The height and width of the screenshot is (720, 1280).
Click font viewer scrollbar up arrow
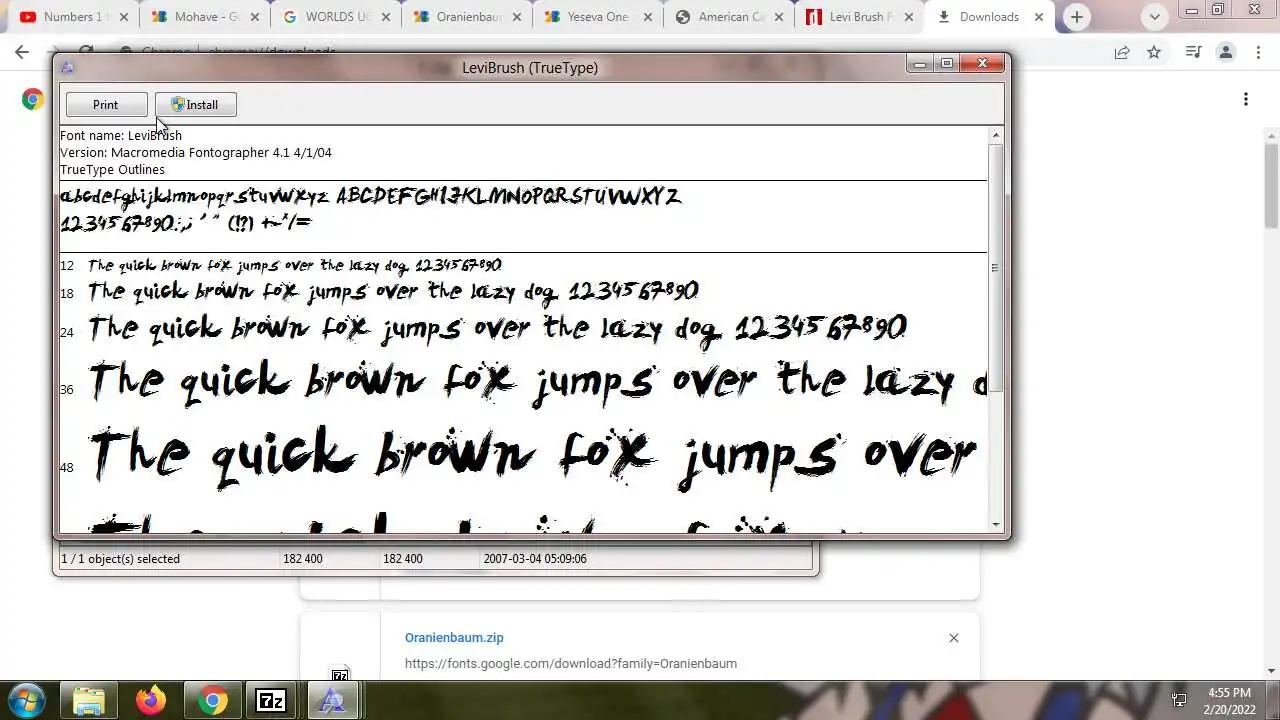[x=995, y=135]
